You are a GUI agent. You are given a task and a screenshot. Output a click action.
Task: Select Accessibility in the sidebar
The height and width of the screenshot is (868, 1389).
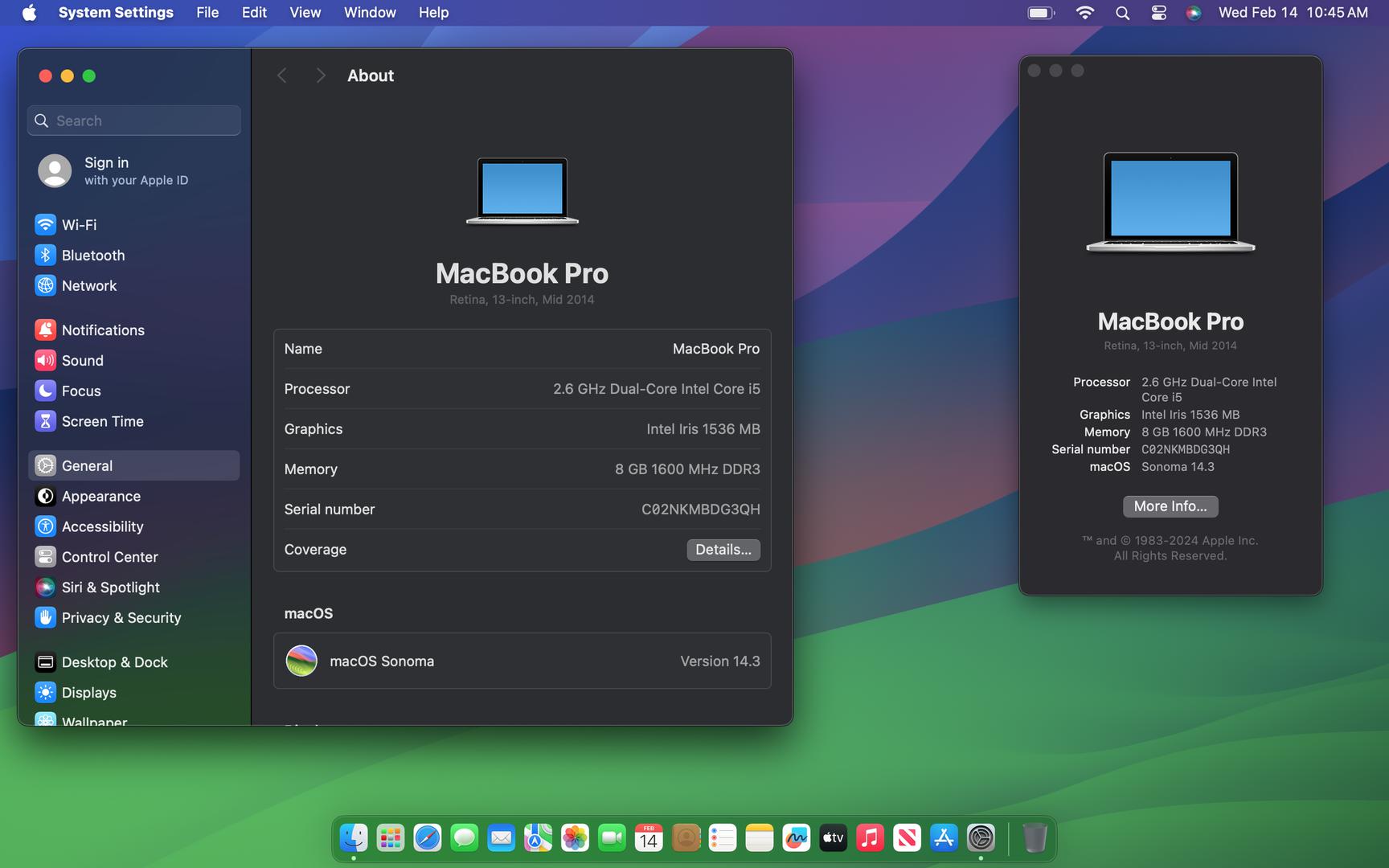click(102, 527)
